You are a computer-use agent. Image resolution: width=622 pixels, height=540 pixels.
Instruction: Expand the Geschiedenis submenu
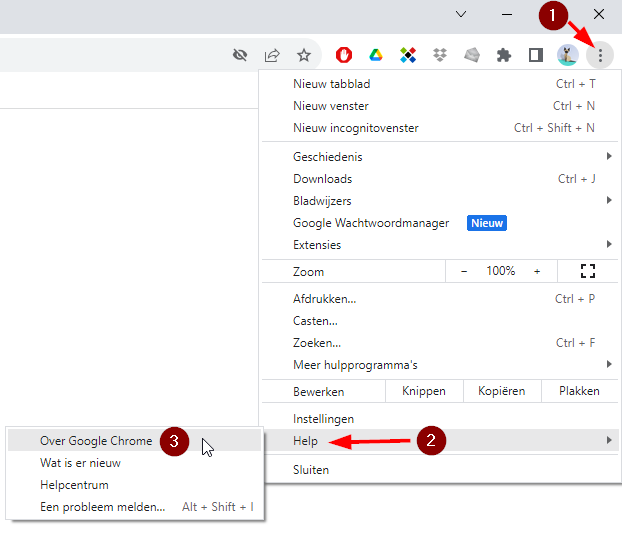tap(440, 157)
